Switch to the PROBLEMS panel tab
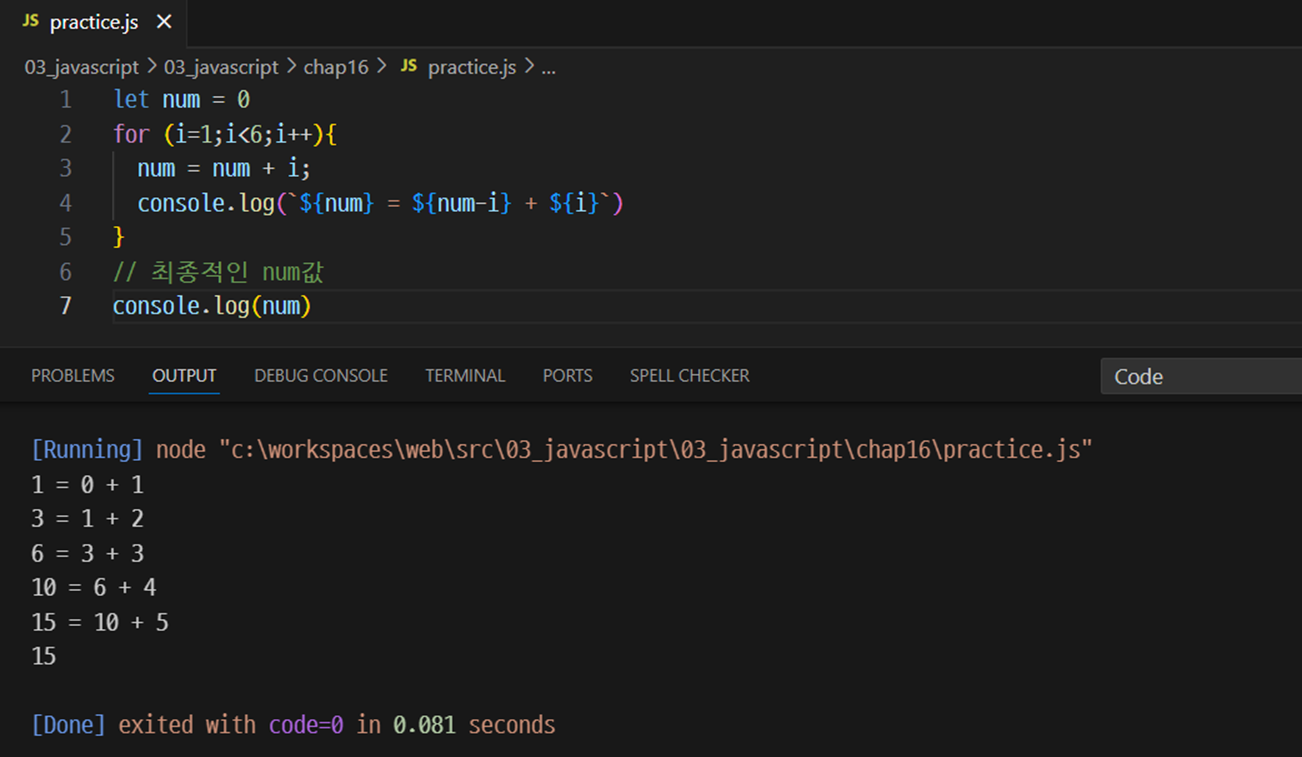This screenshot has width=1302, height=757. pyautogui.click(x=73, y=376)
